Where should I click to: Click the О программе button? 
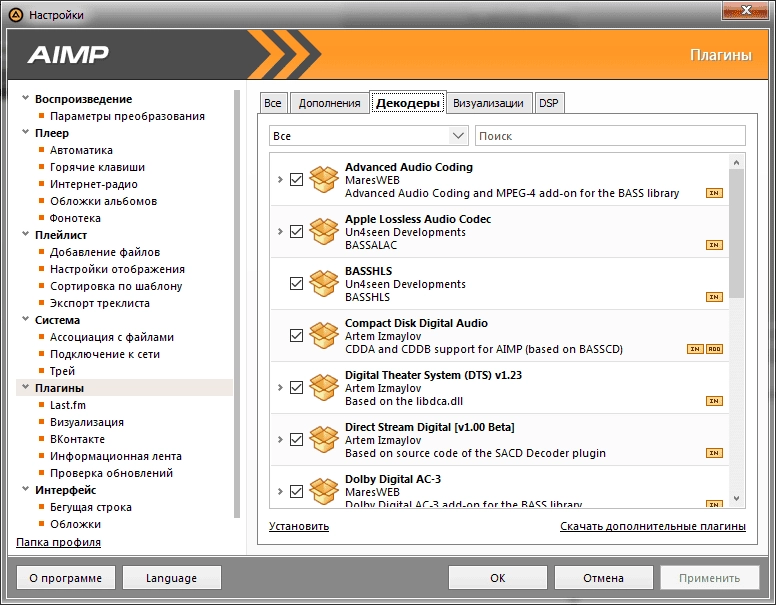coord(65,578)
